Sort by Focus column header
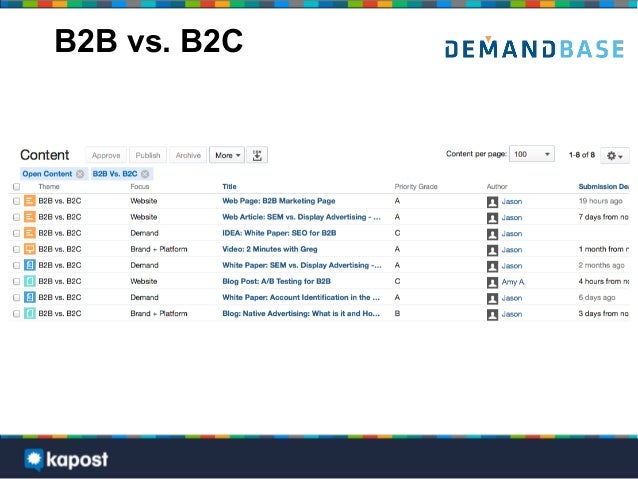638x479 pixels. tap(140, 187)
